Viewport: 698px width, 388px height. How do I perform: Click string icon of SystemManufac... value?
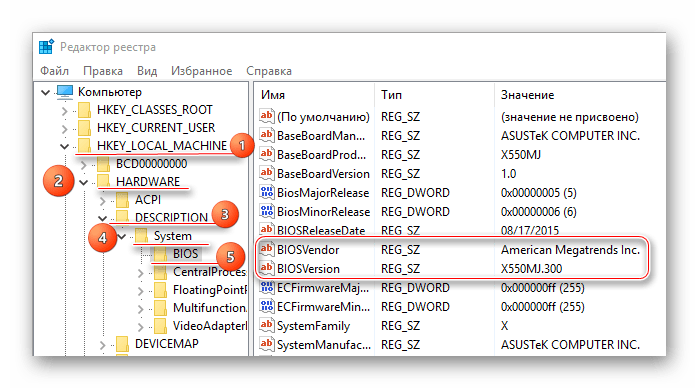click(267, 344)
